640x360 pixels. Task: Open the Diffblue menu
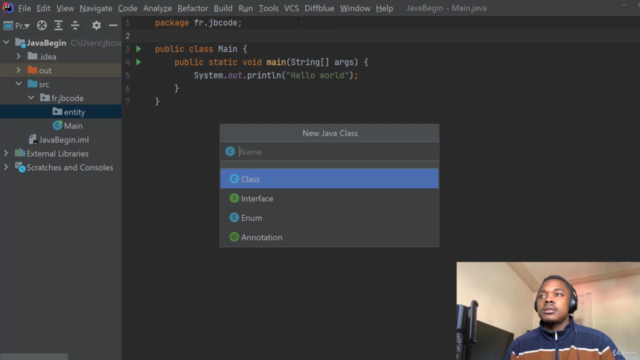tap(319, 8)
